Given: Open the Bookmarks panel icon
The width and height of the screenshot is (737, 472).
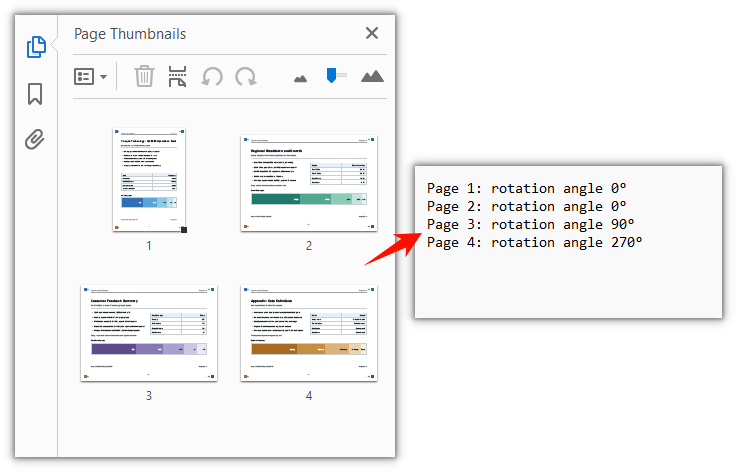Looking at the screenshot, I should (x=35, y=94).
